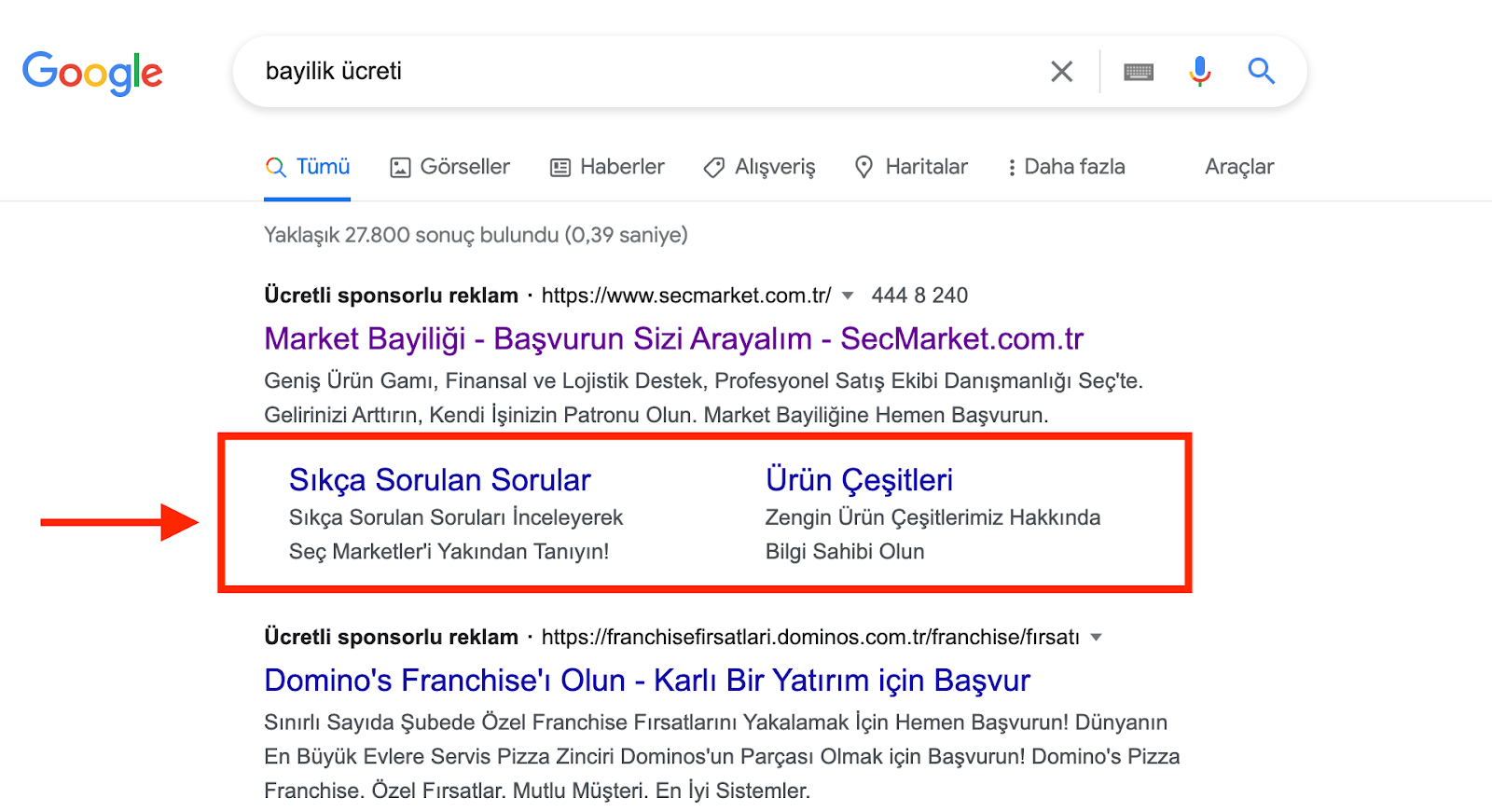The height and width of the screenshot is (812, 1492).
Task: Click the blue search magnifier icon
Action: [1261, 71]
